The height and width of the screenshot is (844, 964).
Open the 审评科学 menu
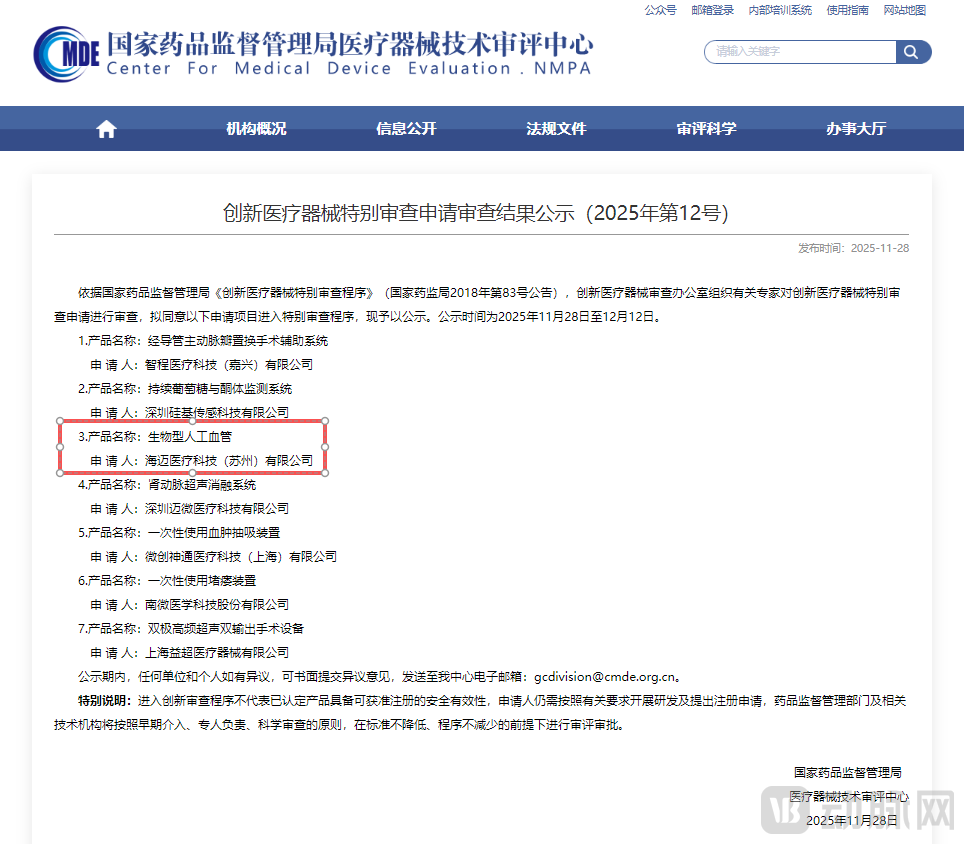(x=706, y=128)
